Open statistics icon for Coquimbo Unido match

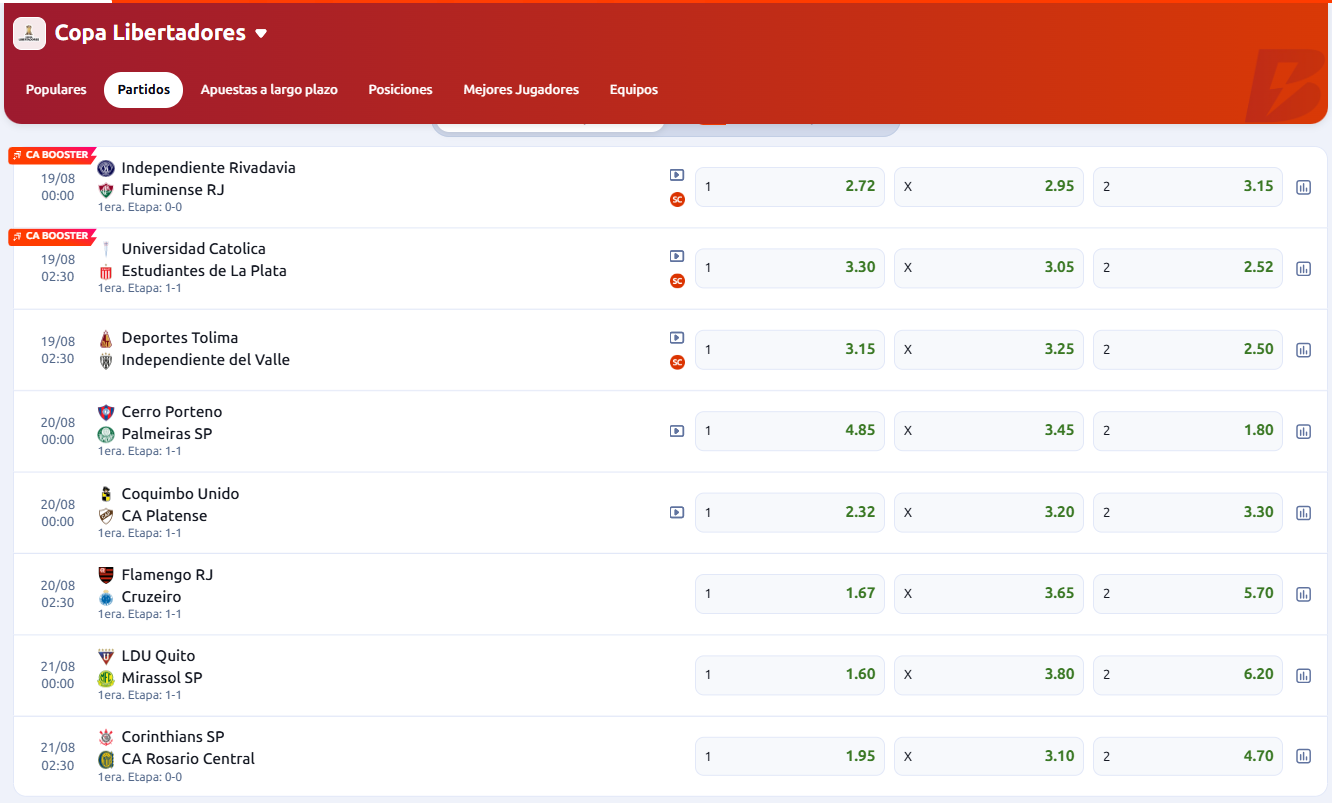click(1303, 513)
